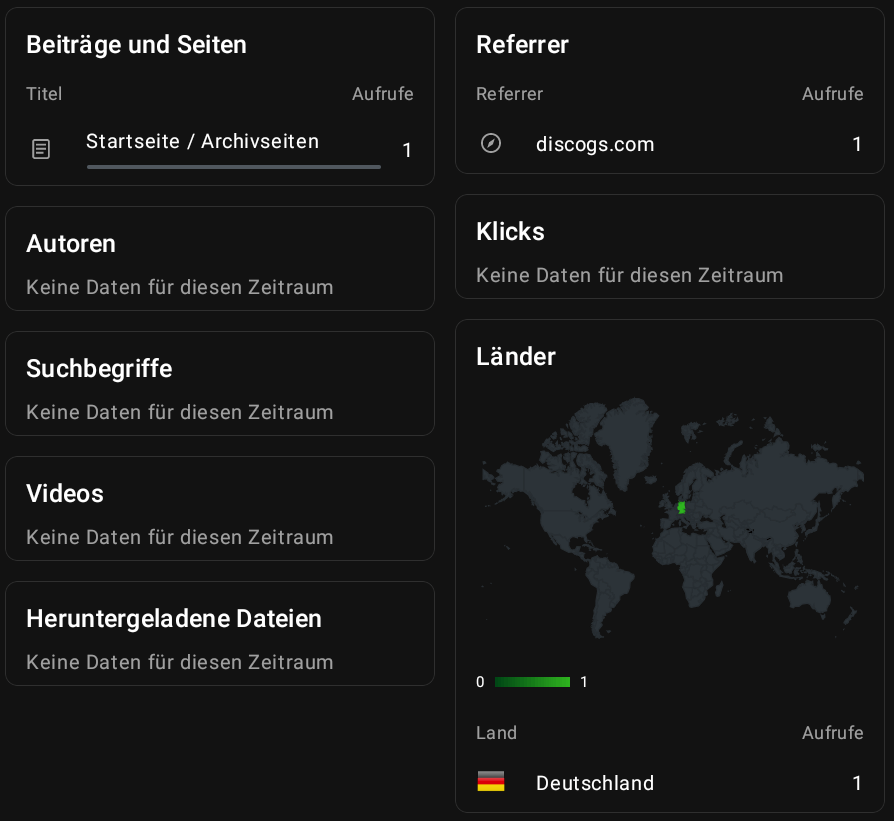Click the document icon beside Startseite
The image size is (894, 821).
pyautogui.click(x=41, y=150)
